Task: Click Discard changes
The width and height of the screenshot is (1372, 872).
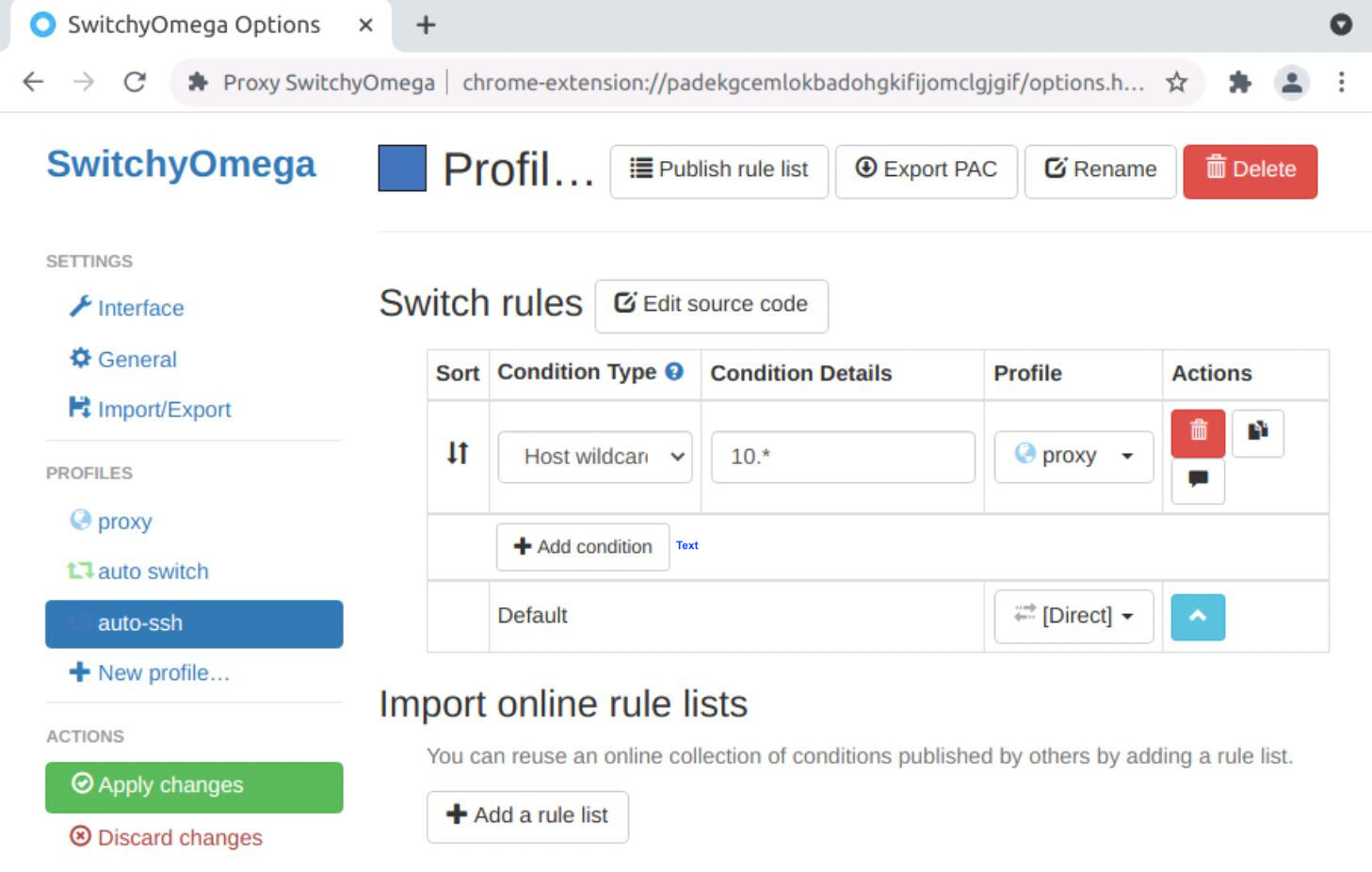Action: (x=167, y=837)
